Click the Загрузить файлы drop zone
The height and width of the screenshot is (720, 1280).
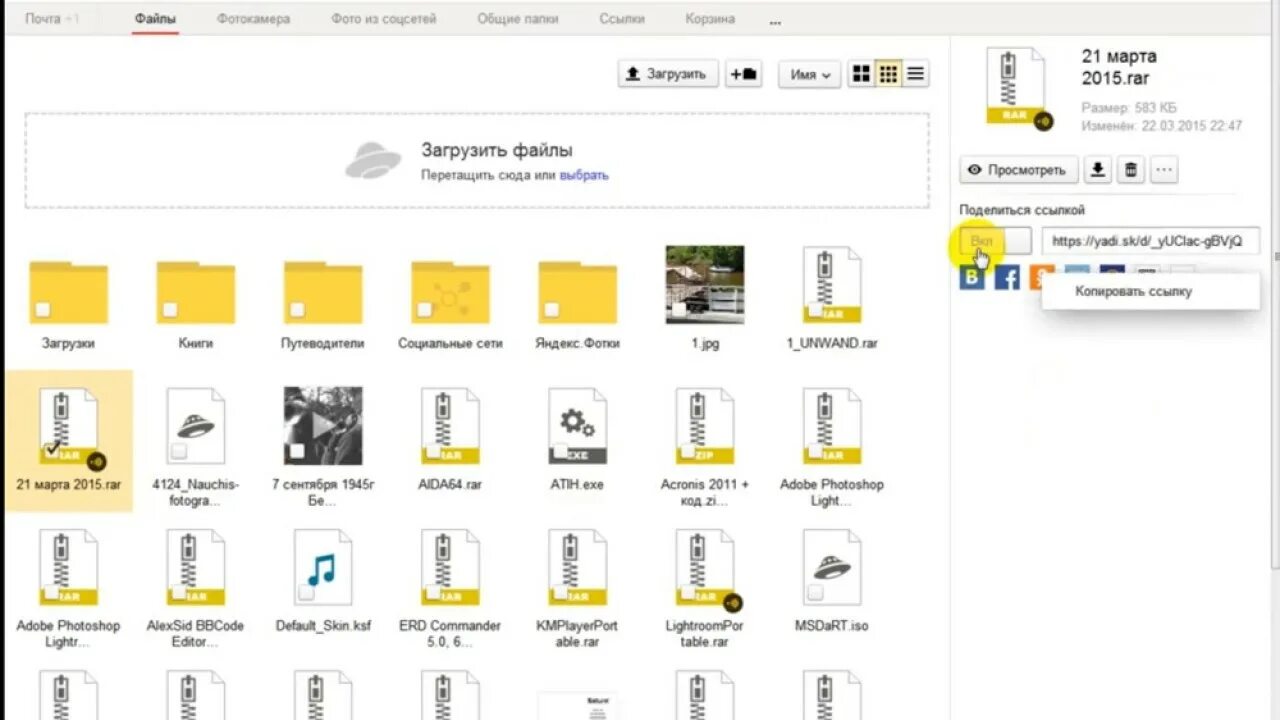tap(477, 160)
